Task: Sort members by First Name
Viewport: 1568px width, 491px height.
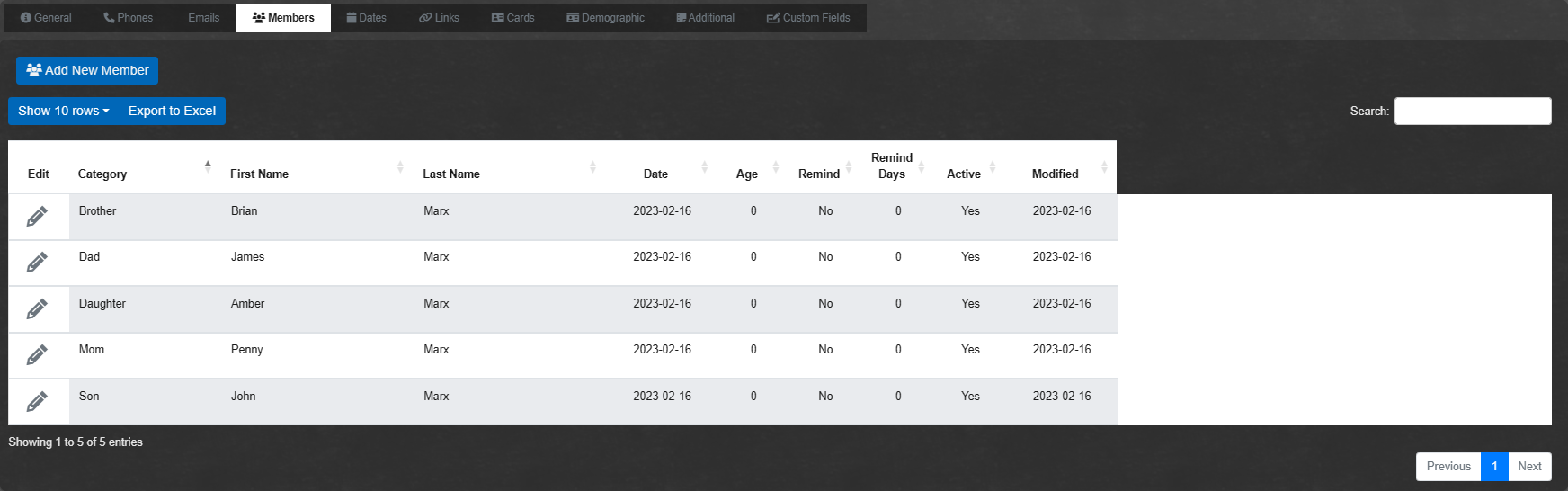Action: pos(259,174)
